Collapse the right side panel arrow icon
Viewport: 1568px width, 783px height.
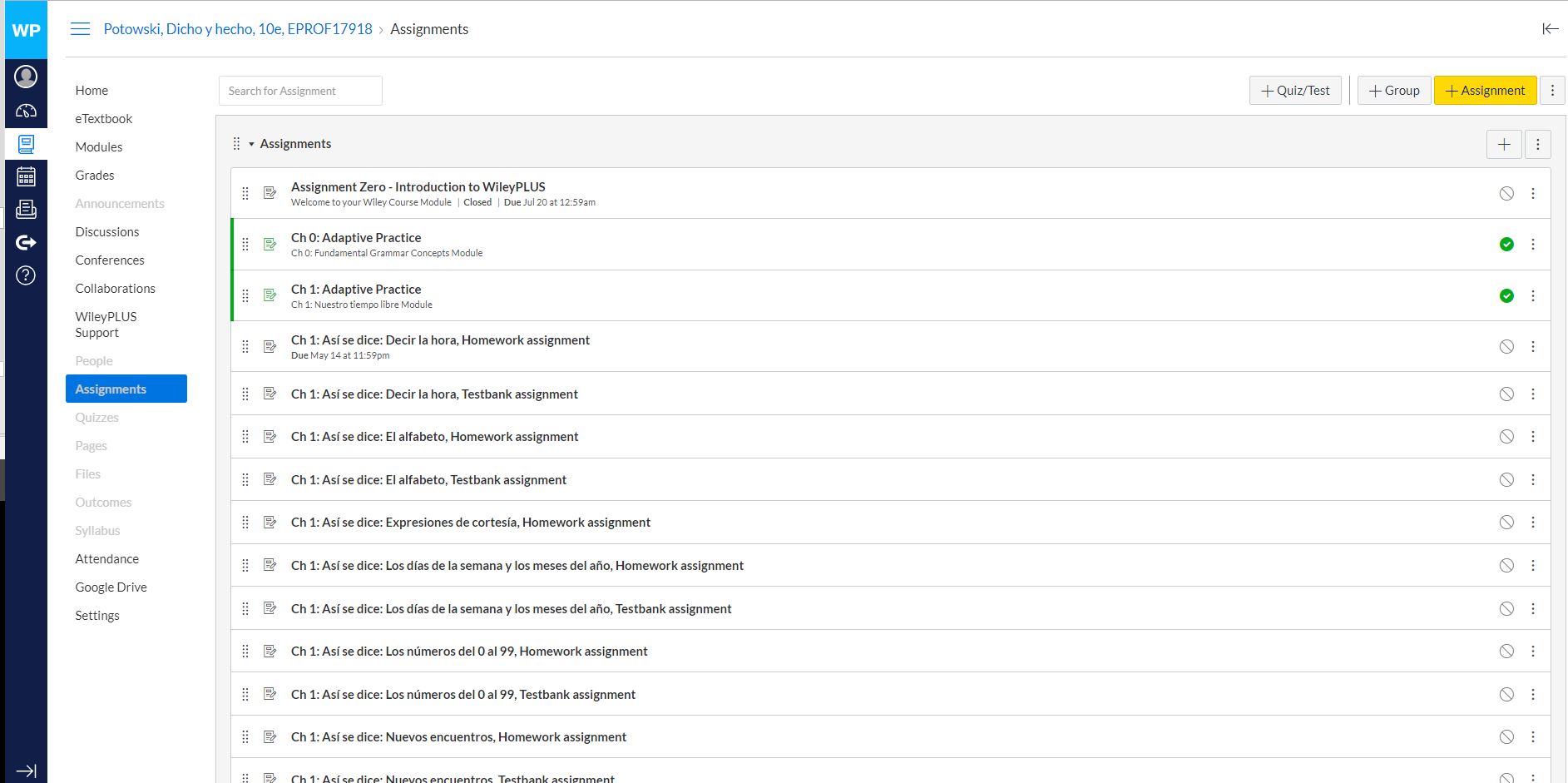(1550, 29)
